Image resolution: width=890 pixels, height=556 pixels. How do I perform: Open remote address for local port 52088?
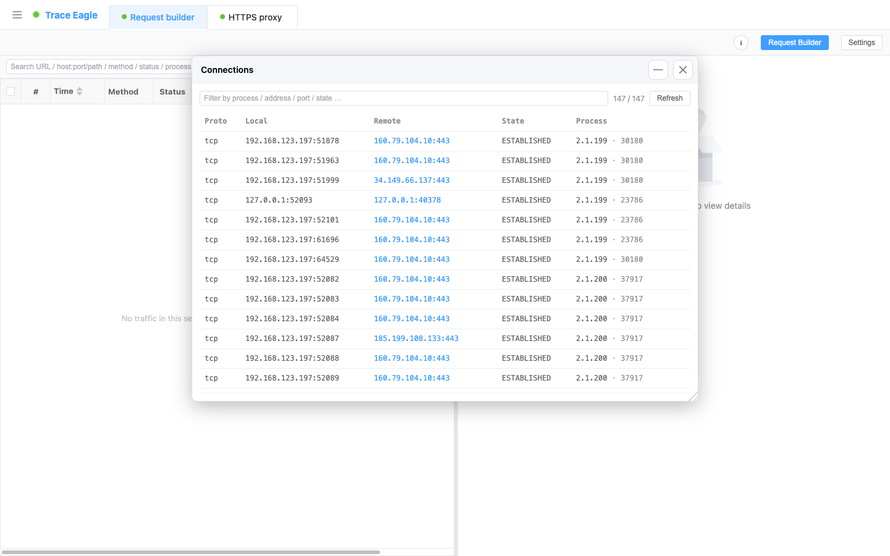click(x=412, y=359)
